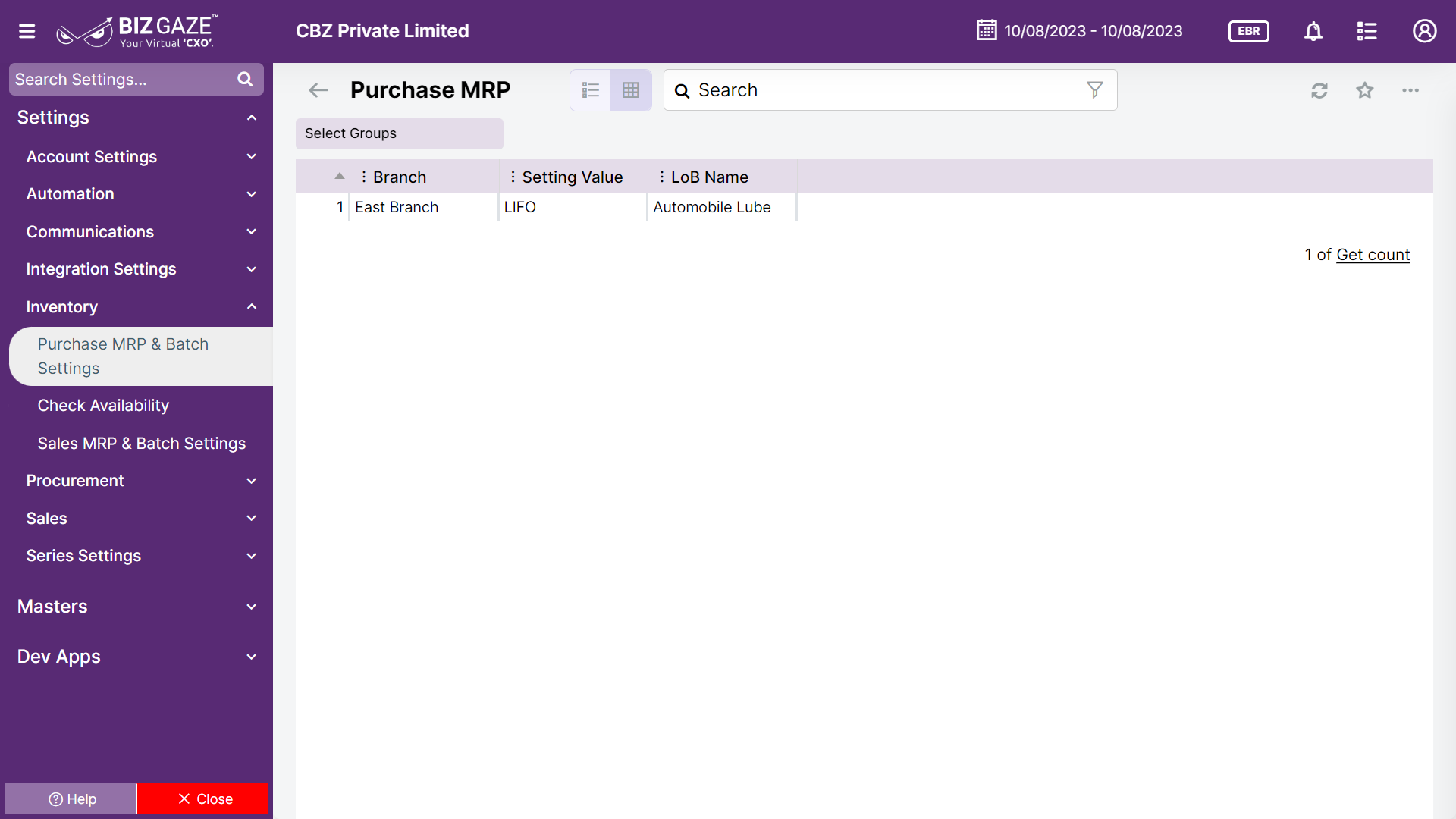This screenshot has height=819, width=1456.
Task: Click the CBZ Private Limited title
Action: pyautogui.click(x=382, y=31)
